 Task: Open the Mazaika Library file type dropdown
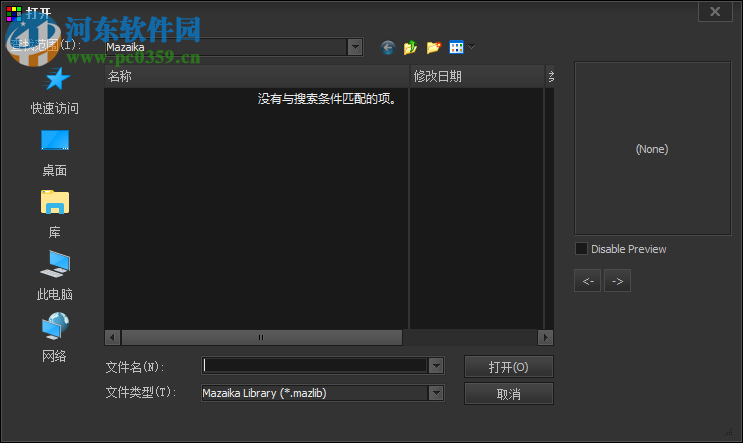coord(436,393)
